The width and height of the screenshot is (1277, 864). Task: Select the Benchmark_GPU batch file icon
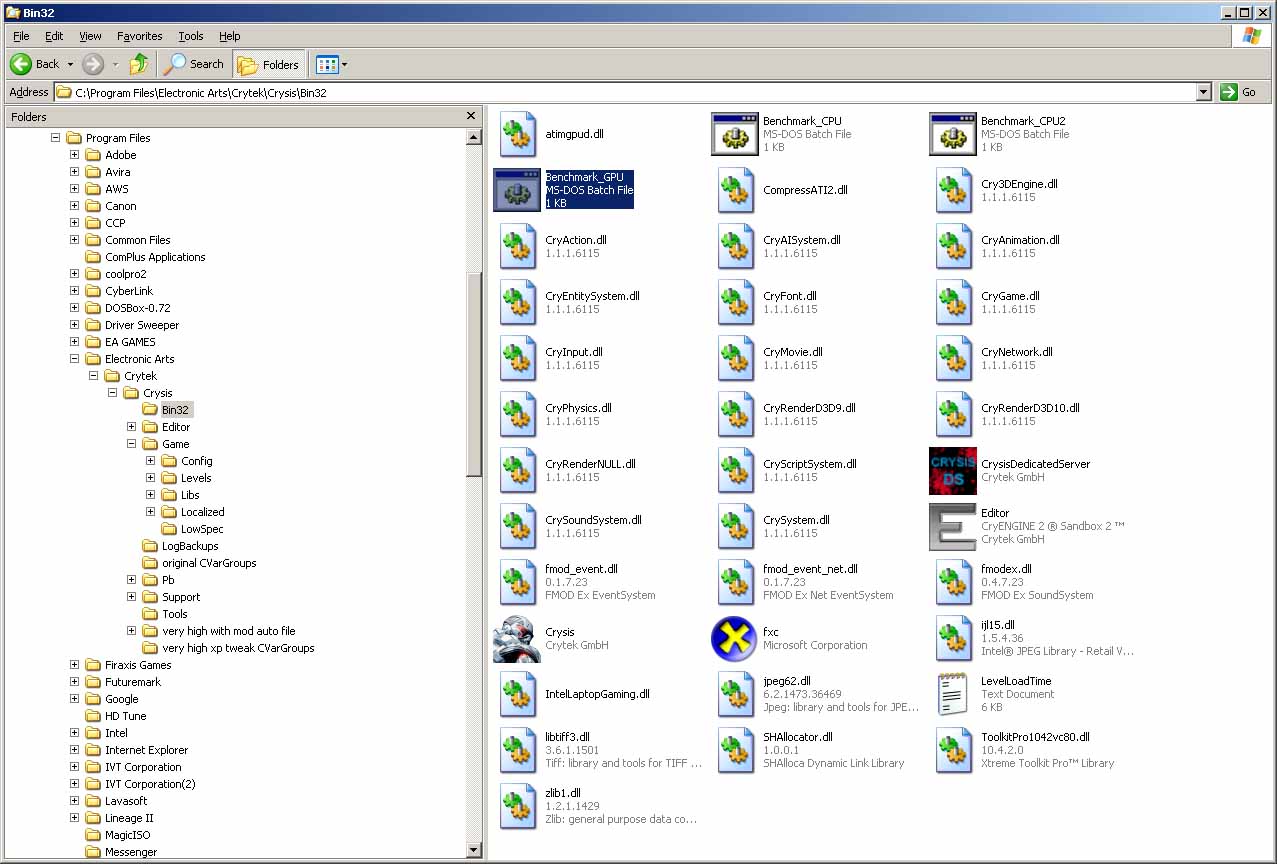[517, 190]
